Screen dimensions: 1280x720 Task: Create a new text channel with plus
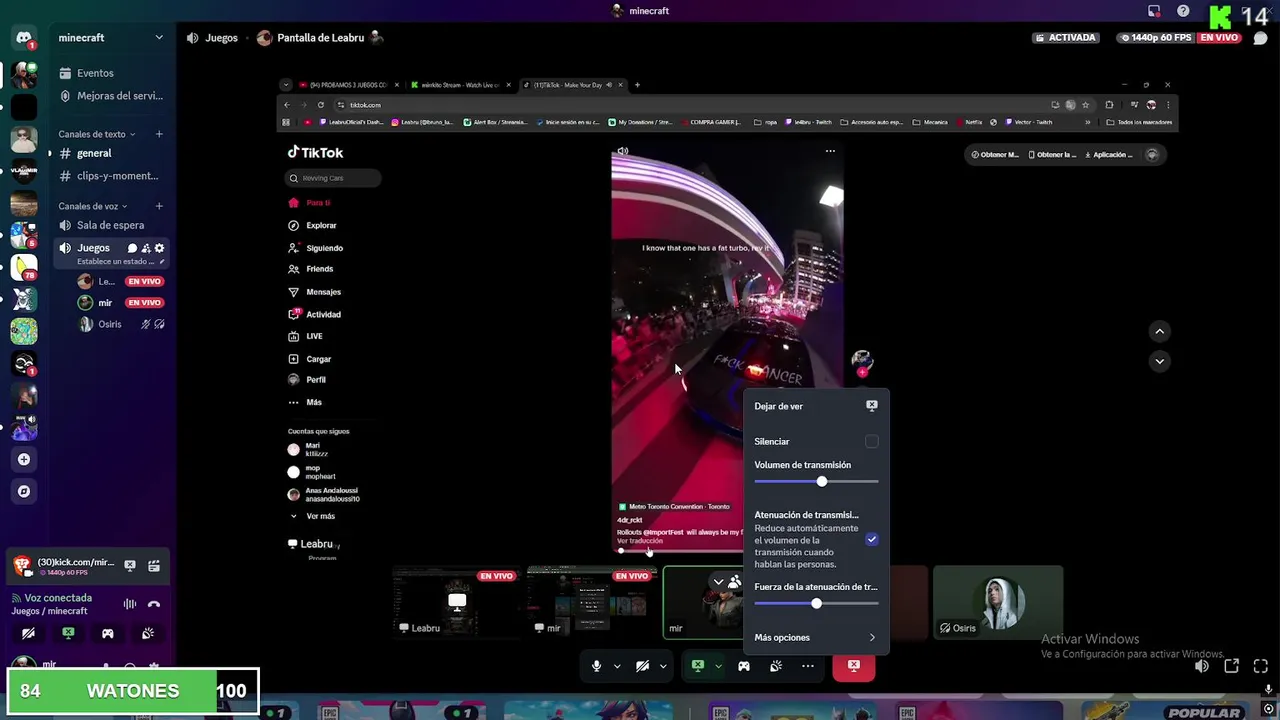(159, 134)
